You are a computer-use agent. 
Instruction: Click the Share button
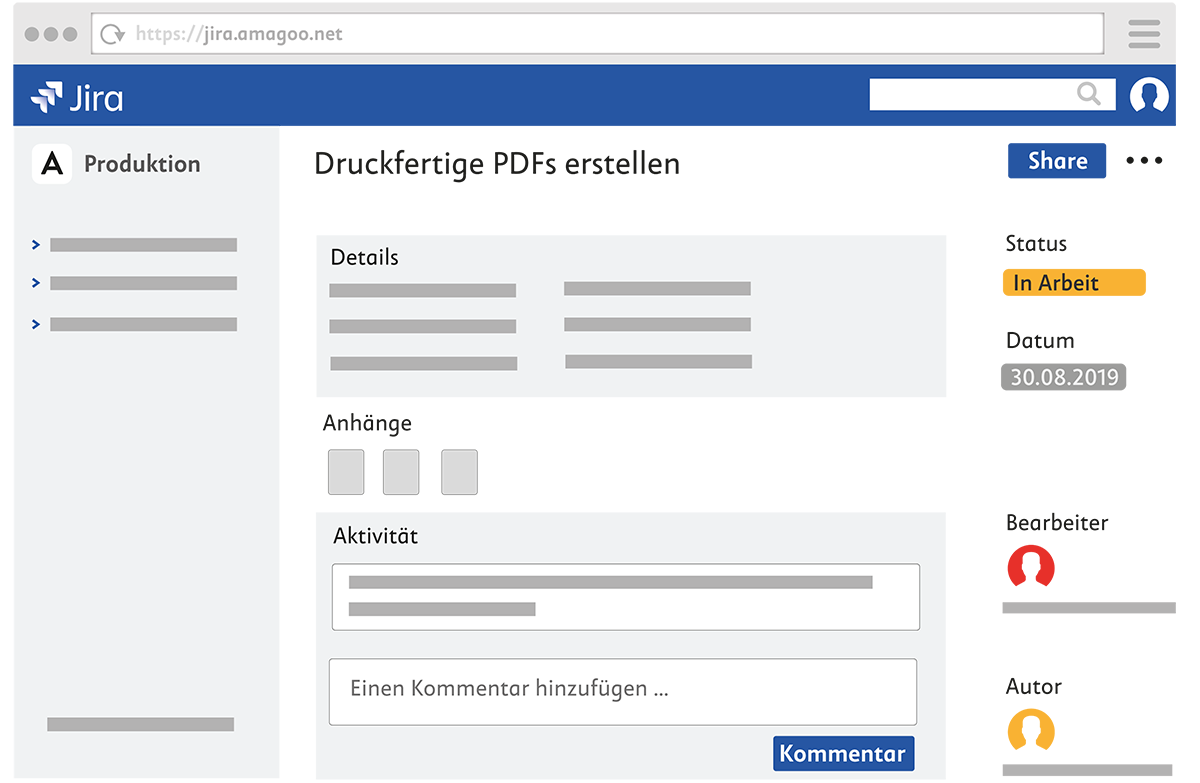(1056, 161)
